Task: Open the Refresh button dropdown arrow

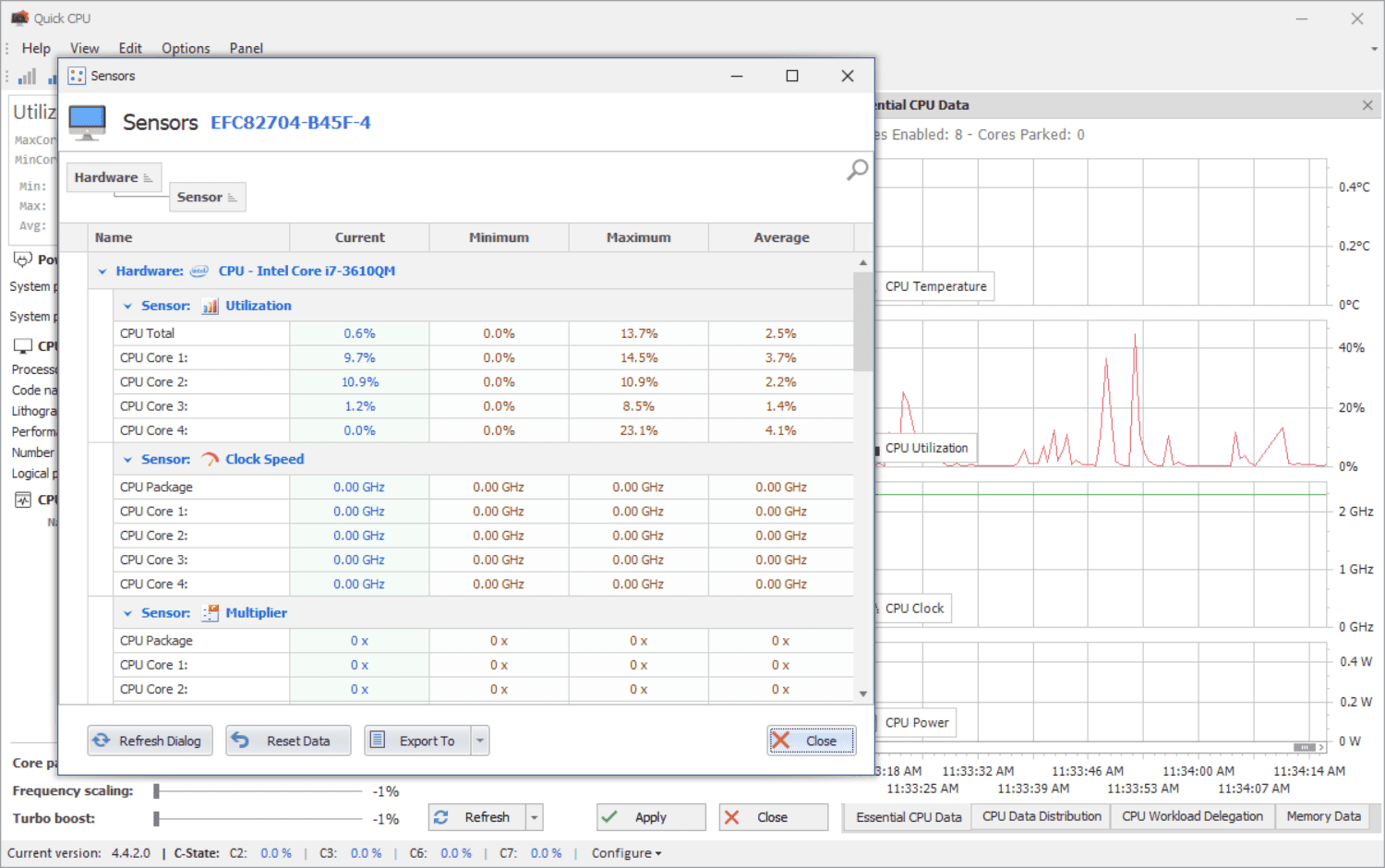Action: pyautogui.click(x=534, y=817)
